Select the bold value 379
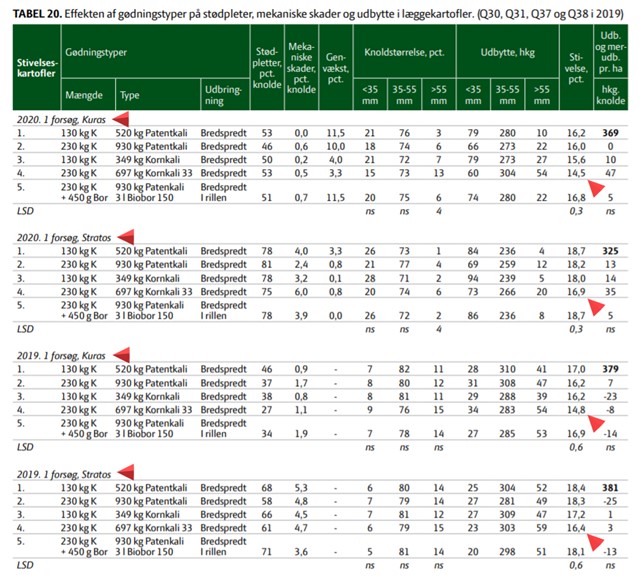643x582 pixels. tap(611, 369)
